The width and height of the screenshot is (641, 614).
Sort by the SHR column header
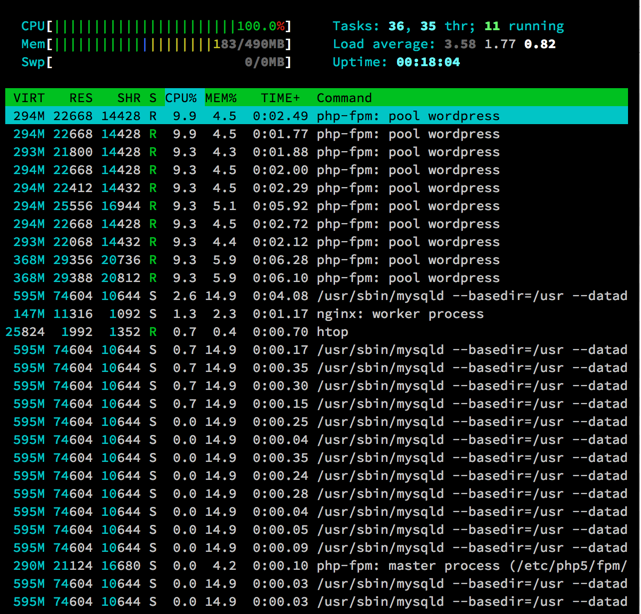coord(129,98)
